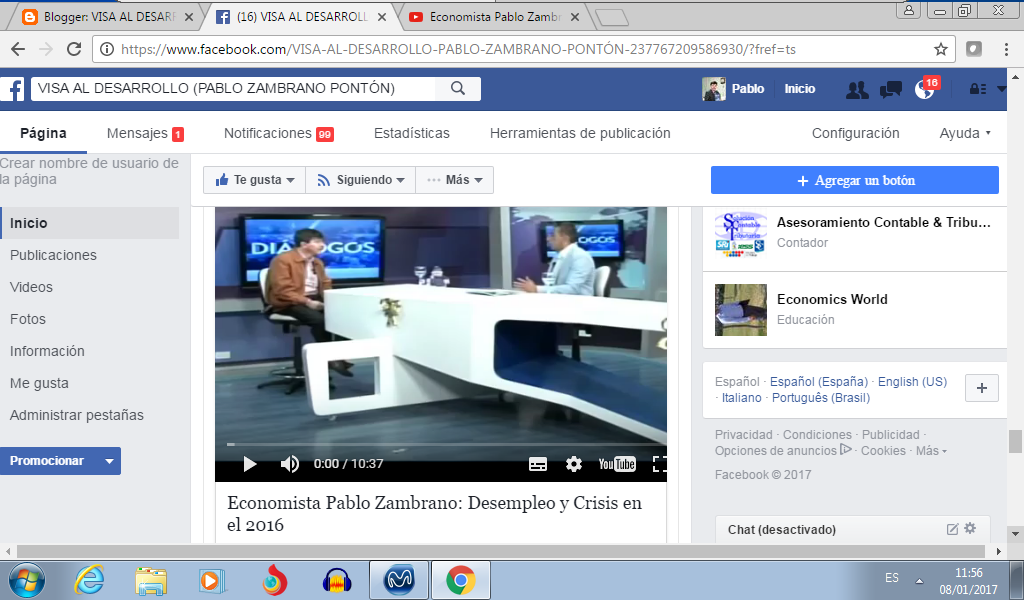The width and height of the screenshot is (1024, 600).
Task: Open the friend requests icon
Action: [x=857, y=89]
